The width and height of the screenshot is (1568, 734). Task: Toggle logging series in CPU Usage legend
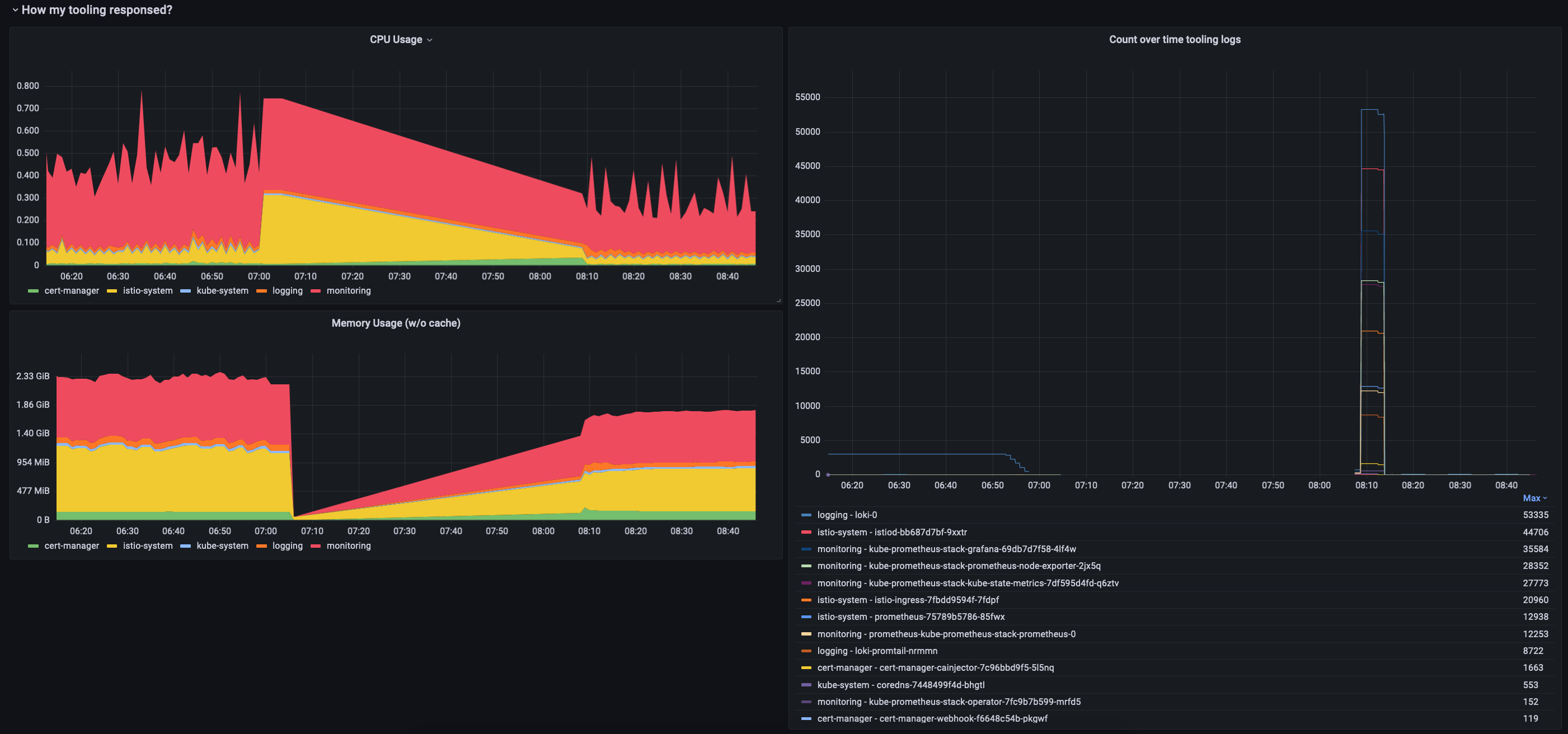pyautogui.click(x=287, y=291)
